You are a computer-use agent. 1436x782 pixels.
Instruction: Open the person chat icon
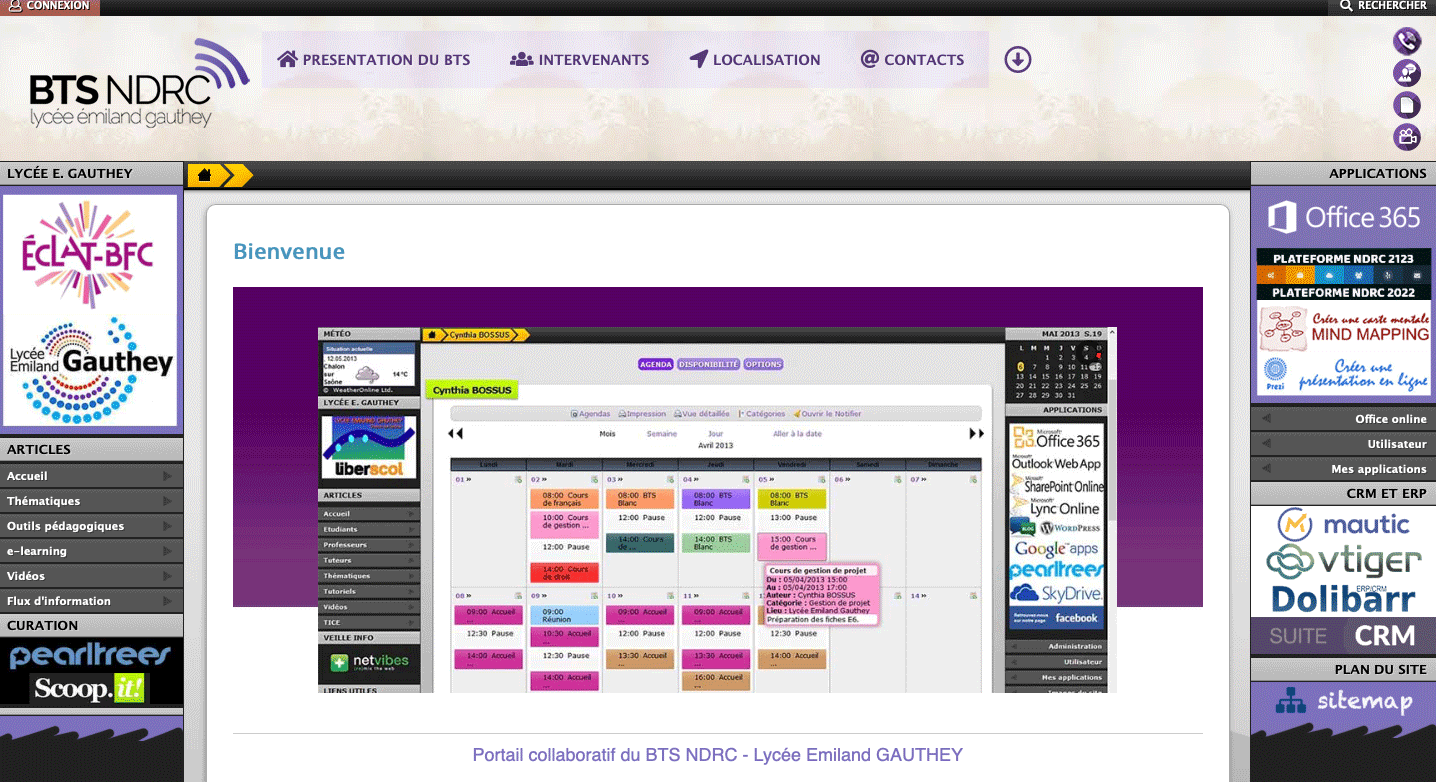[1407, 73]
